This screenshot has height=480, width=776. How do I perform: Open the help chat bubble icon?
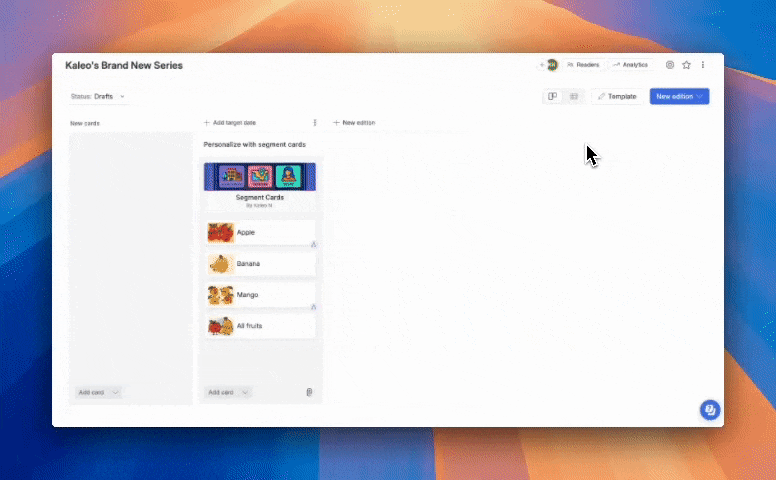709,410
